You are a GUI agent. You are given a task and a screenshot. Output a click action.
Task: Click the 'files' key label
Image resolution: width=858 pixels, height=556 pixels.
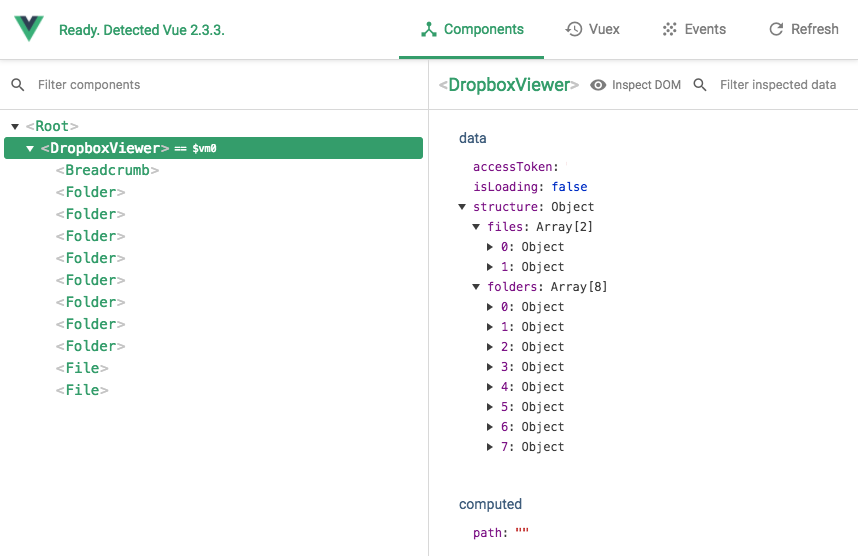point(505,227)
